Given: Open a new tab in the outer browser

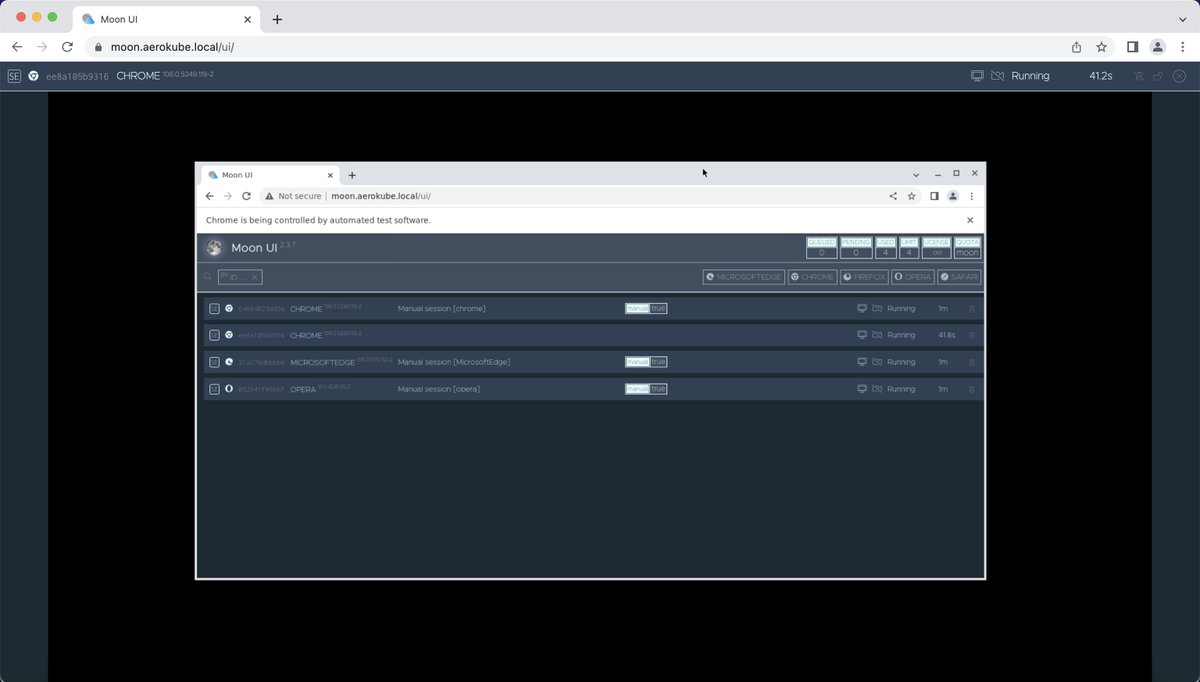Looking at the screenshot, I should [277, 19].
